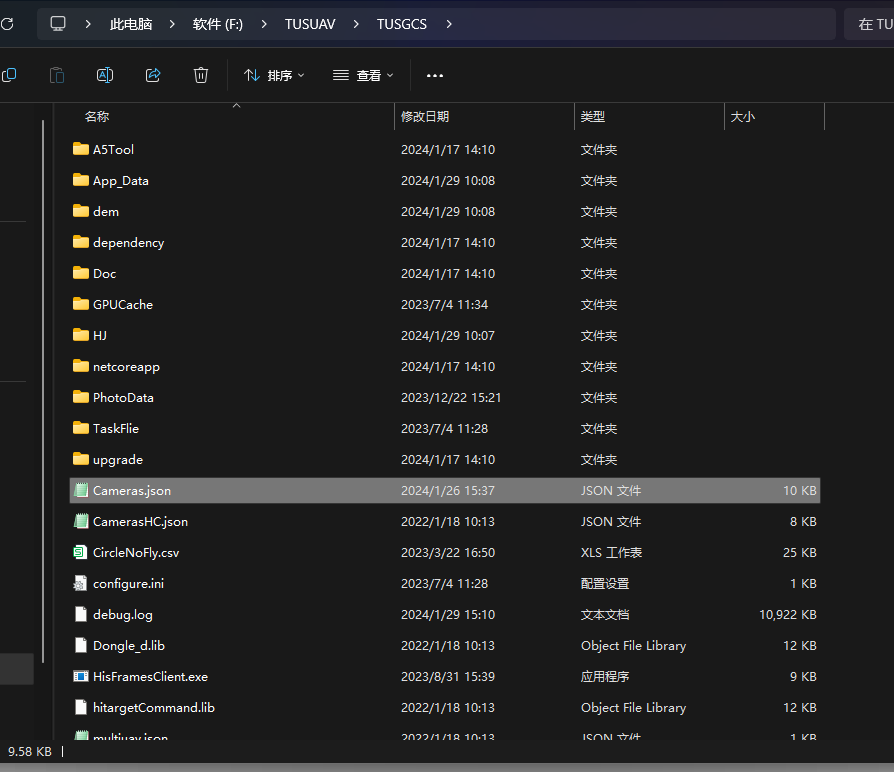Click the CamerasHC.json file icon
894x772 pixels.
81,521
